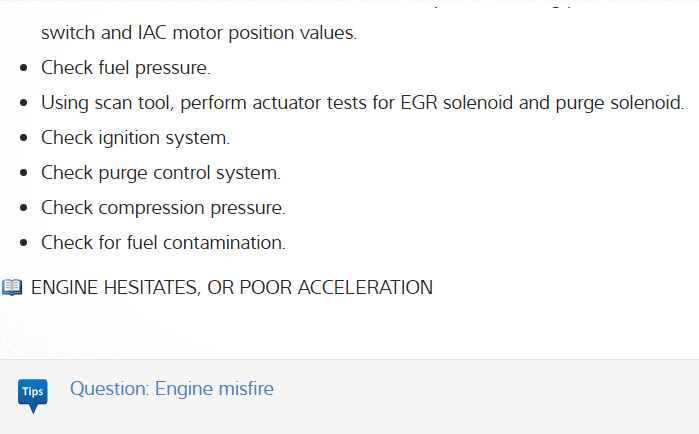Image resolution: width=699 pixels, height=434 pixels.
Task: Click the bullet before 'Check ignition system'
Action: [24, 138]
